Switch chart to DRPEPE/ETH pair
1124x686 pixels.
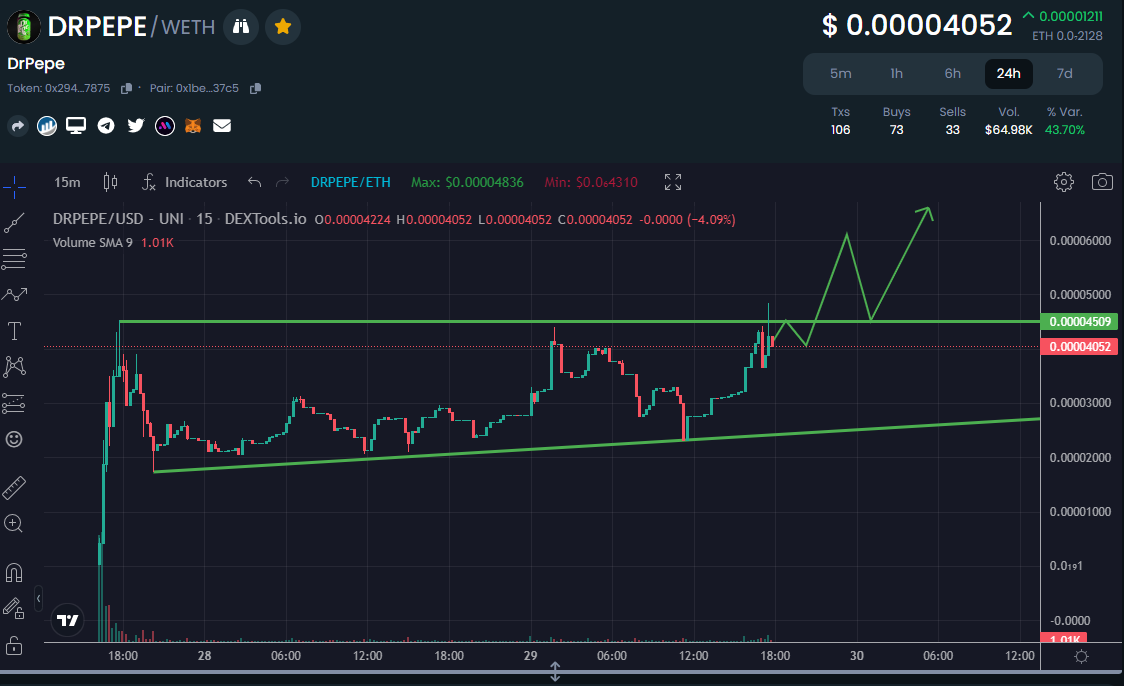pyautogui.click(x=351, y=182)
